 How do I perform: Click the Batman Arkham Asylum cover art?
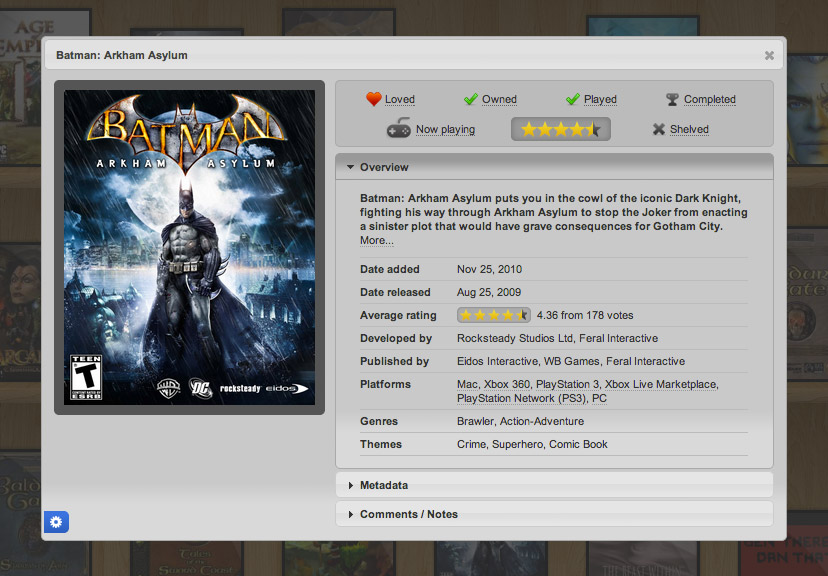[189, 247]
